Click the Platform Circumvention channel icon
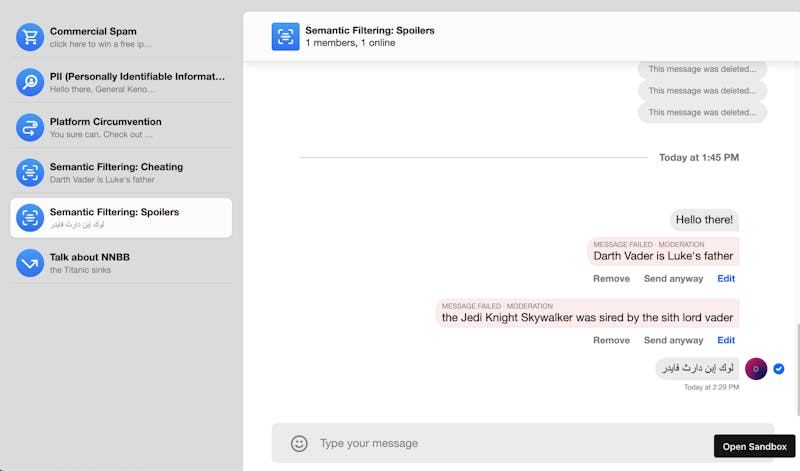 30,127
